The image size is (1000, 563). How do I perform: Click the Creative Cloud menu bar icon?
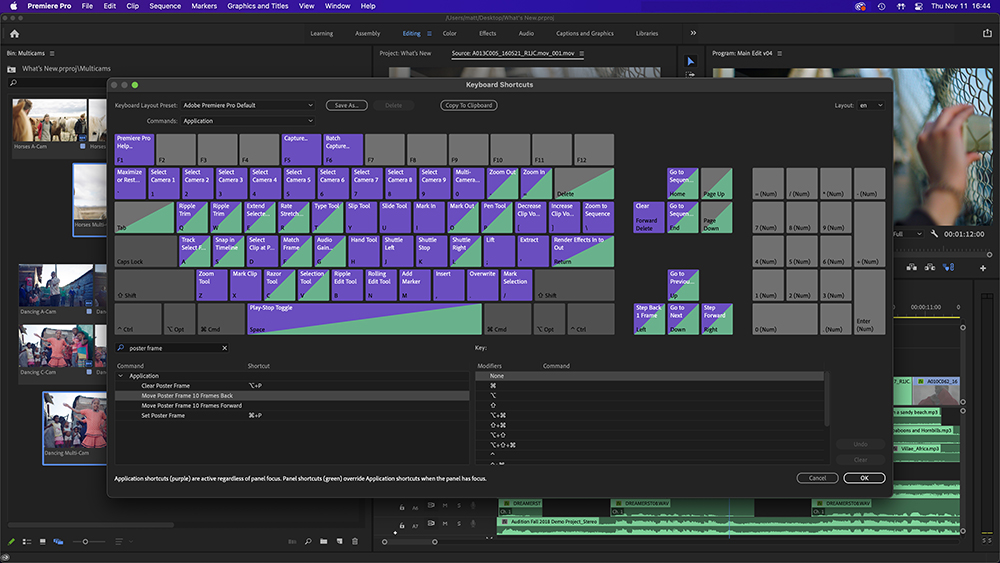[860, 6]
